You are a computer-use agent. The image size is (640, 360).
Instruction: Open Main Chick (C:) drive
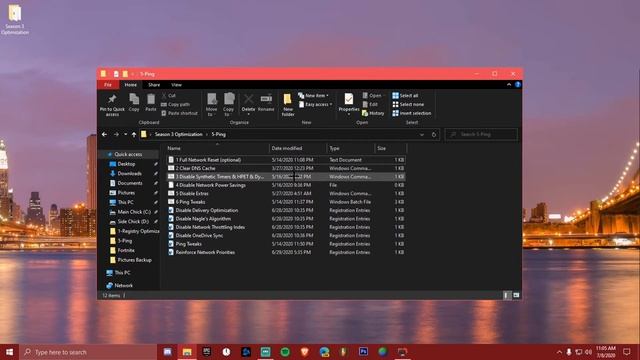coord(134,212)
